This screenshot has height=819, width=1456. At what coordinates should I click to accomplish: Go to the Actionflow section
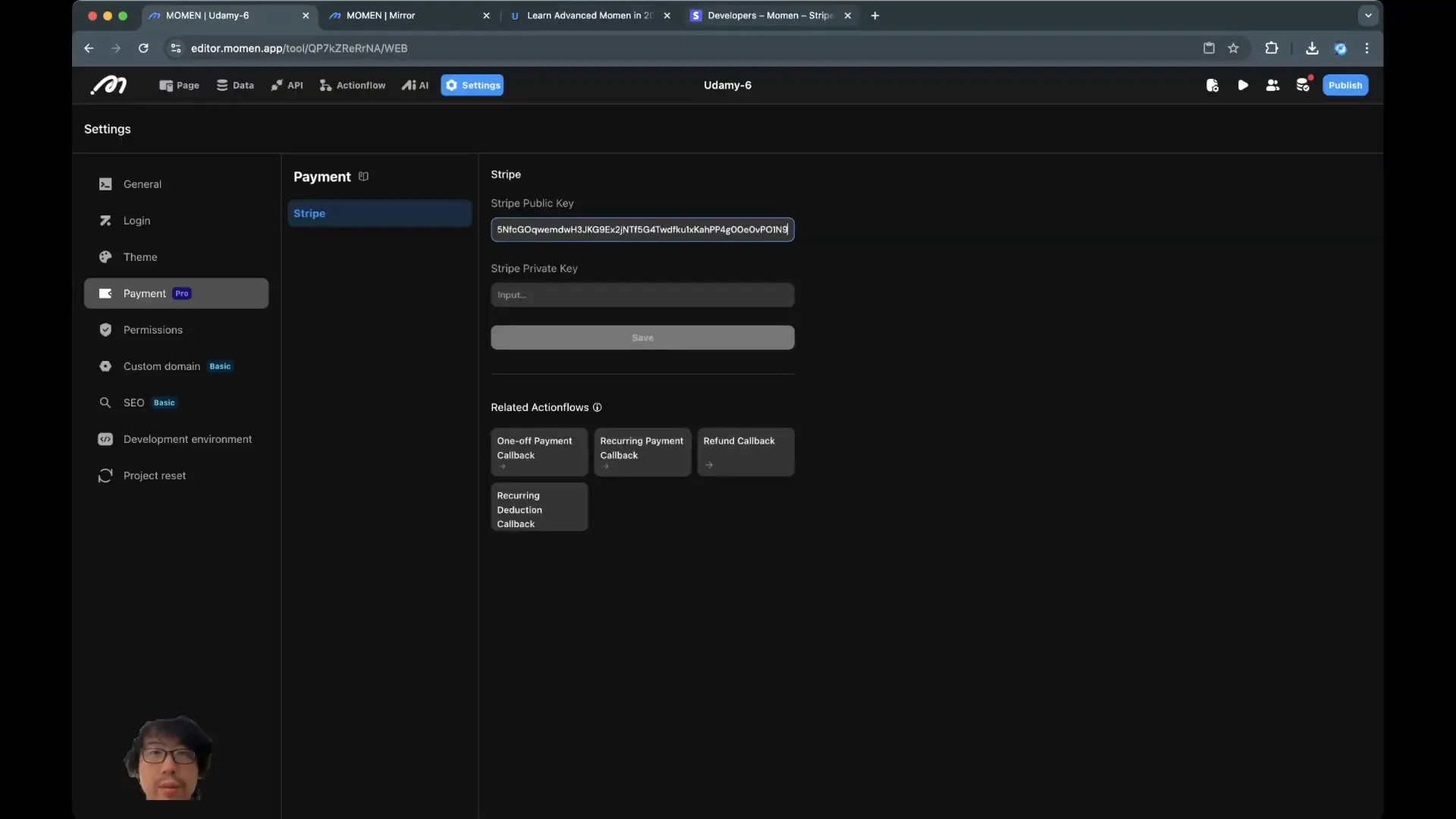coord(353,85)
